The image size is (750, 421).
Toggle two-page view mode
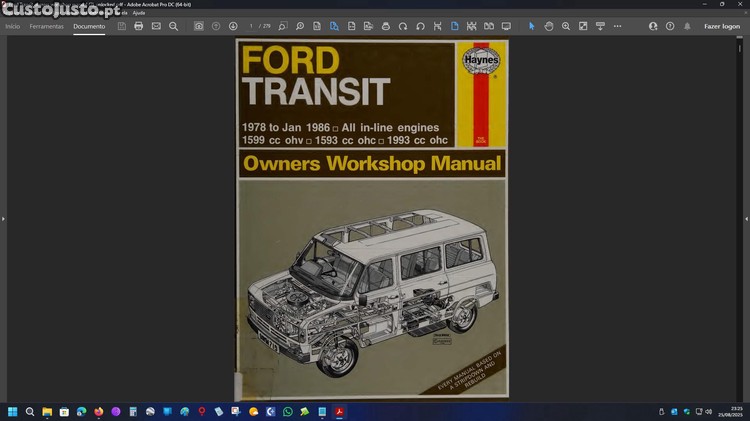click(489, 26)
